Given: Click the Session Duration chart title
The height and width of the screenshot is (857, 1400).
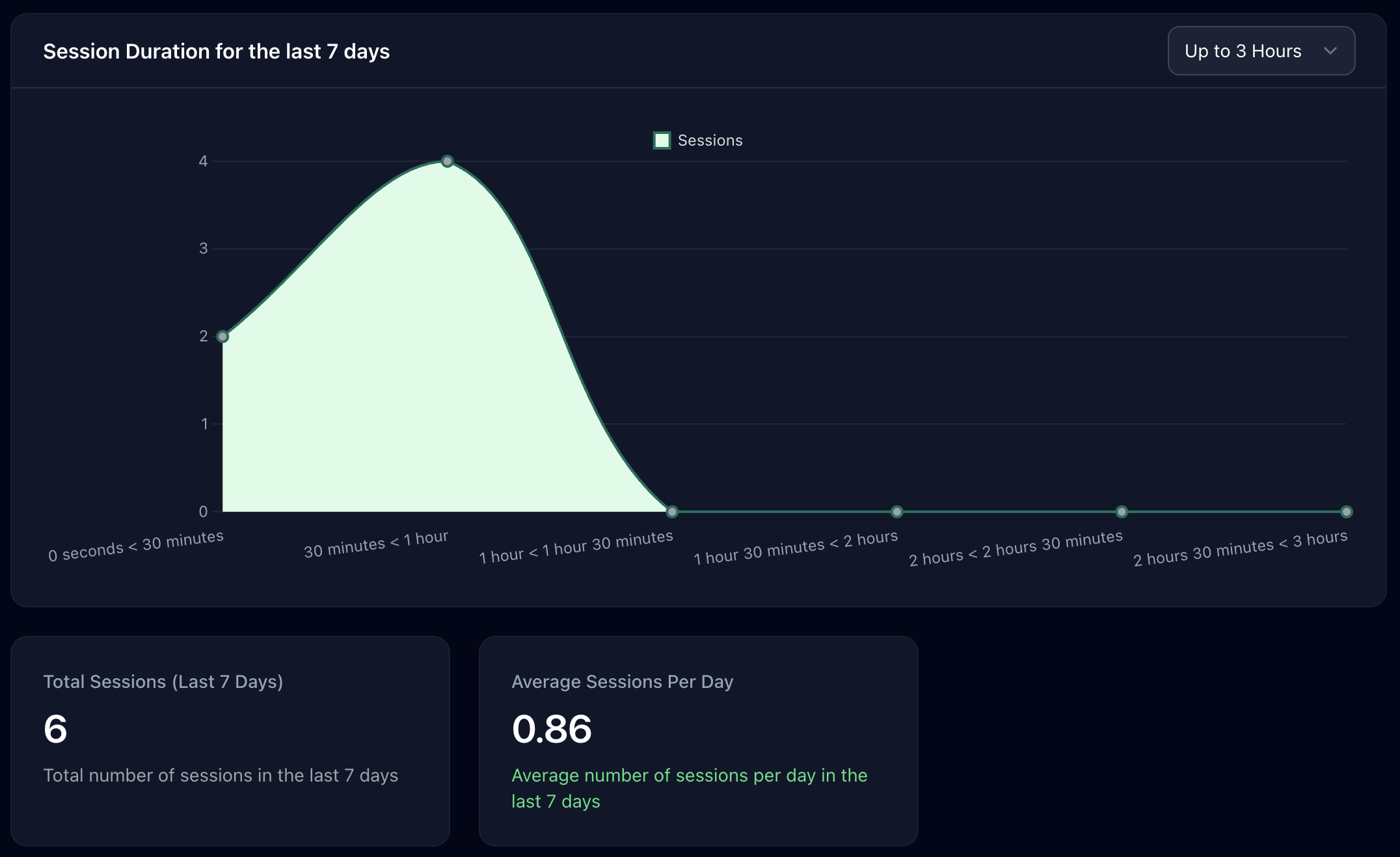Looking at the screenshot, I should [x=216, y=51].
